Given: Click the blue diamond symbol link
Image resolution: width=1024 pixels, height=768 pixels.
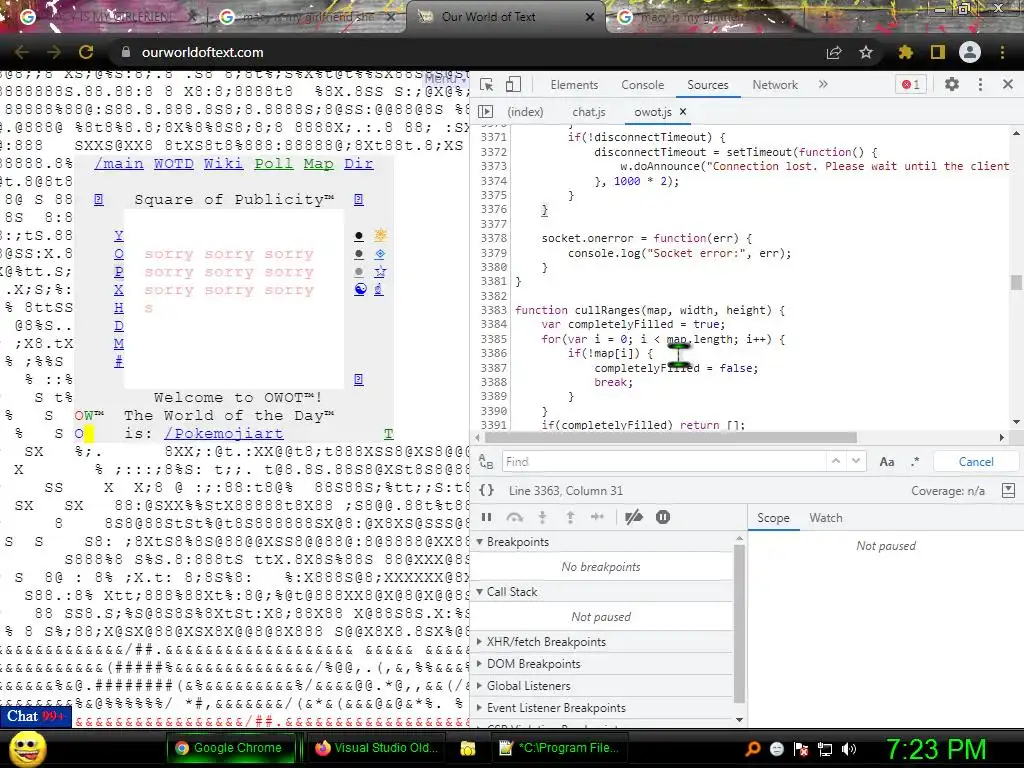Looking at the screenshot, I should (380, 253).
